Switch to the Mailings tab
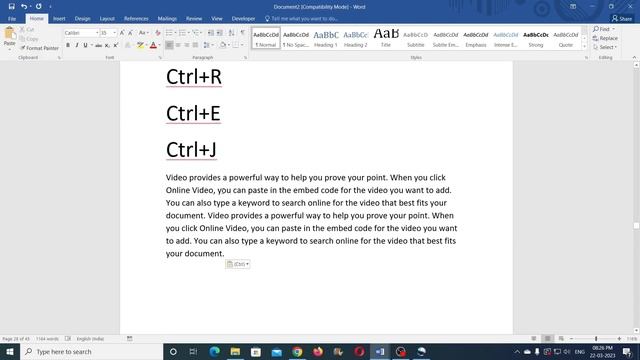640x360 pixels. tap(167, 19)
